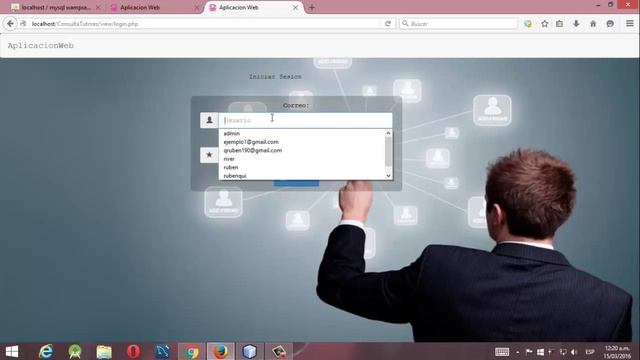Click the AplicacionWeb brand link

coord(40,45)
